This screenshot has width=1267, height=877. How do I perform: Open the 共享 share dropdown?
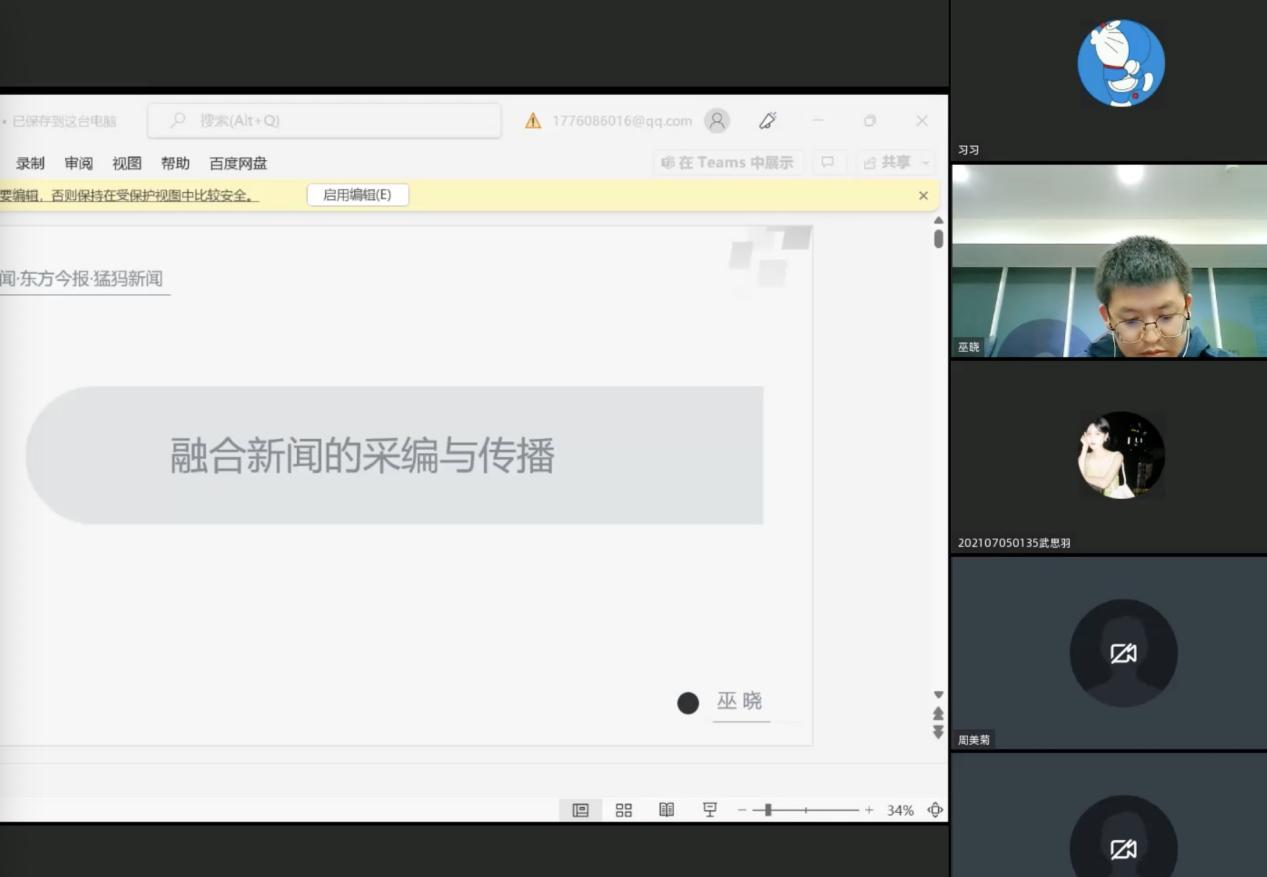point(897,162)
